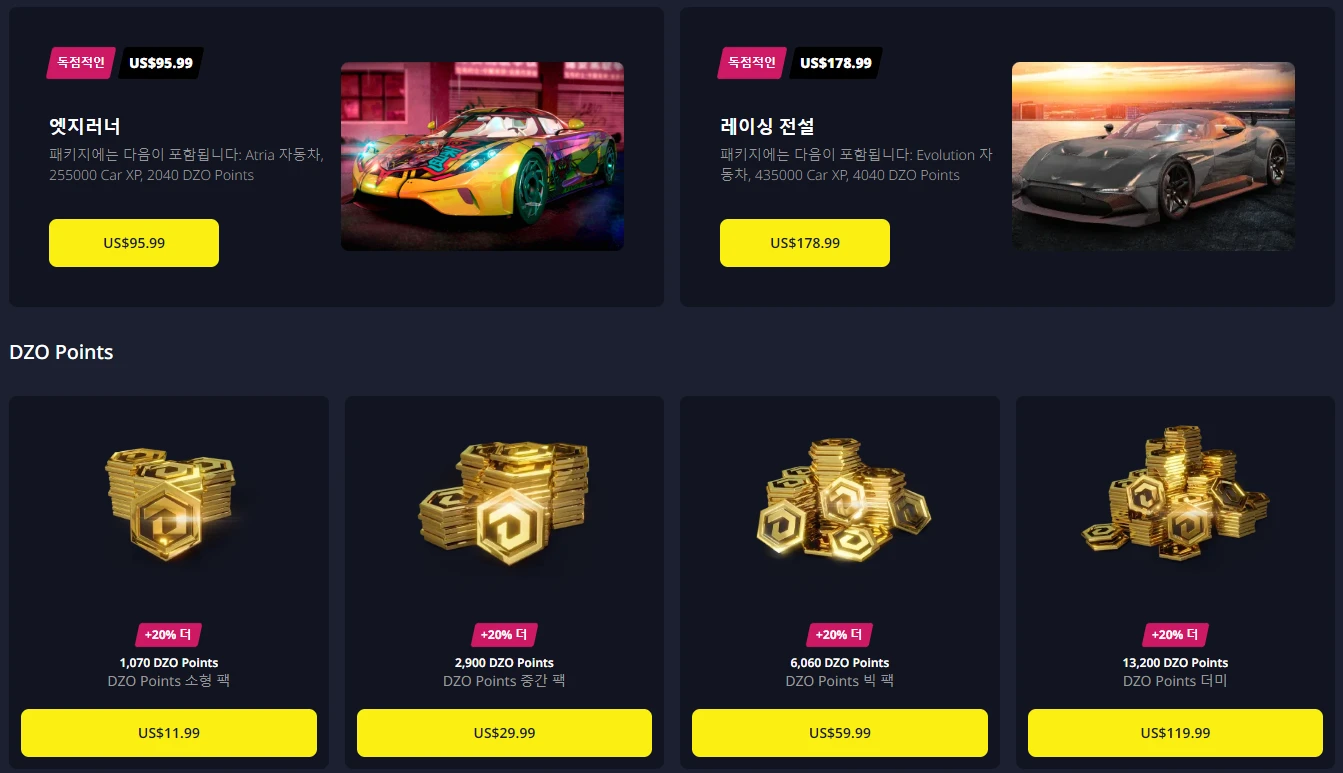This screenshot has width=1343, height=773.
Task: Purchase the big pack for US$59.99
Action: (840, 733)
